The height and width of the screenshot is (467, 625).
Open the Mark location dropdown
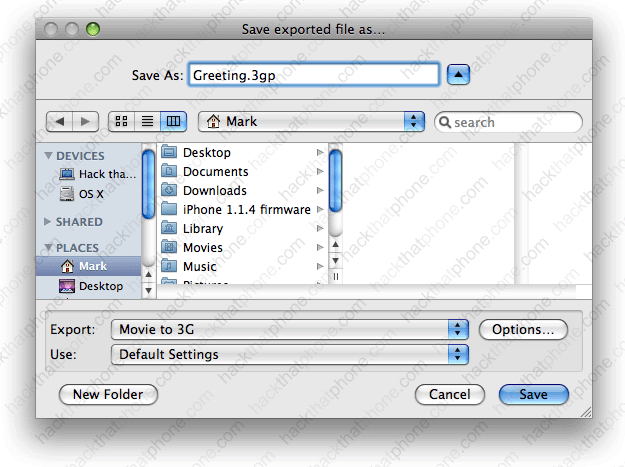click(x=312, y=121)
